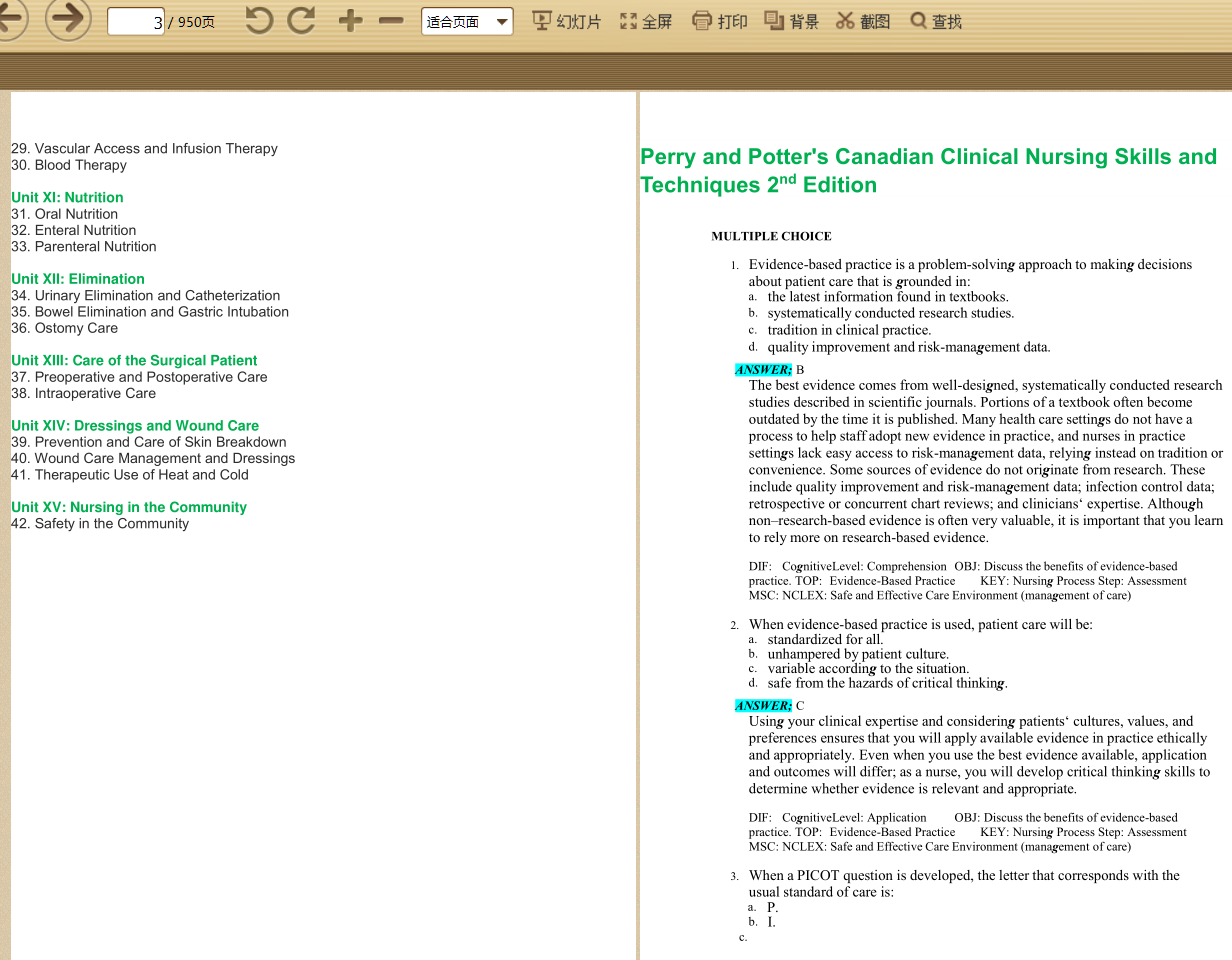Click question 3 PICOT question text
This screenshot has height=960, width=1232.
(964, 884)
